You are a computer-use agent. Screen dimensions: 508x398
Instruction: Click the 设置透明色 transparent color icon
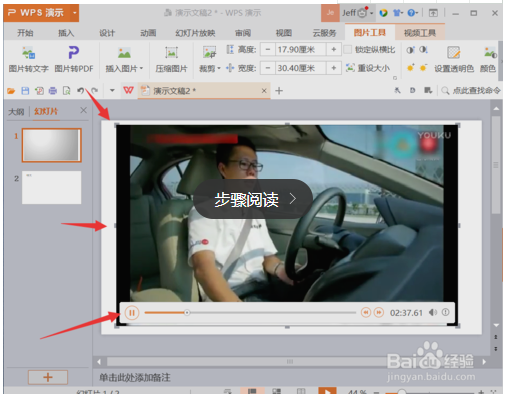coord(453,53)
